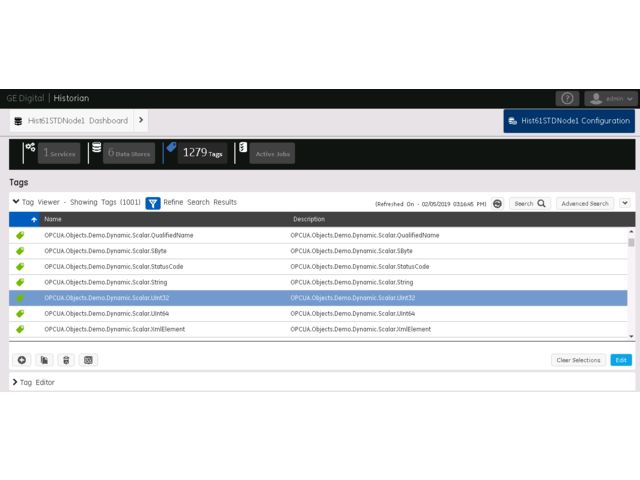Open dropdown arrow next to Advanced Search
640x480 pixels.
625,203
